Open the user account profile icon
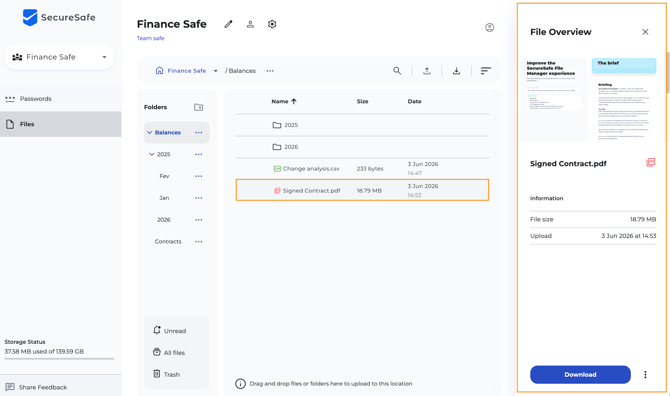The height and width of the screenshot is (396, 670). point(490,28)
